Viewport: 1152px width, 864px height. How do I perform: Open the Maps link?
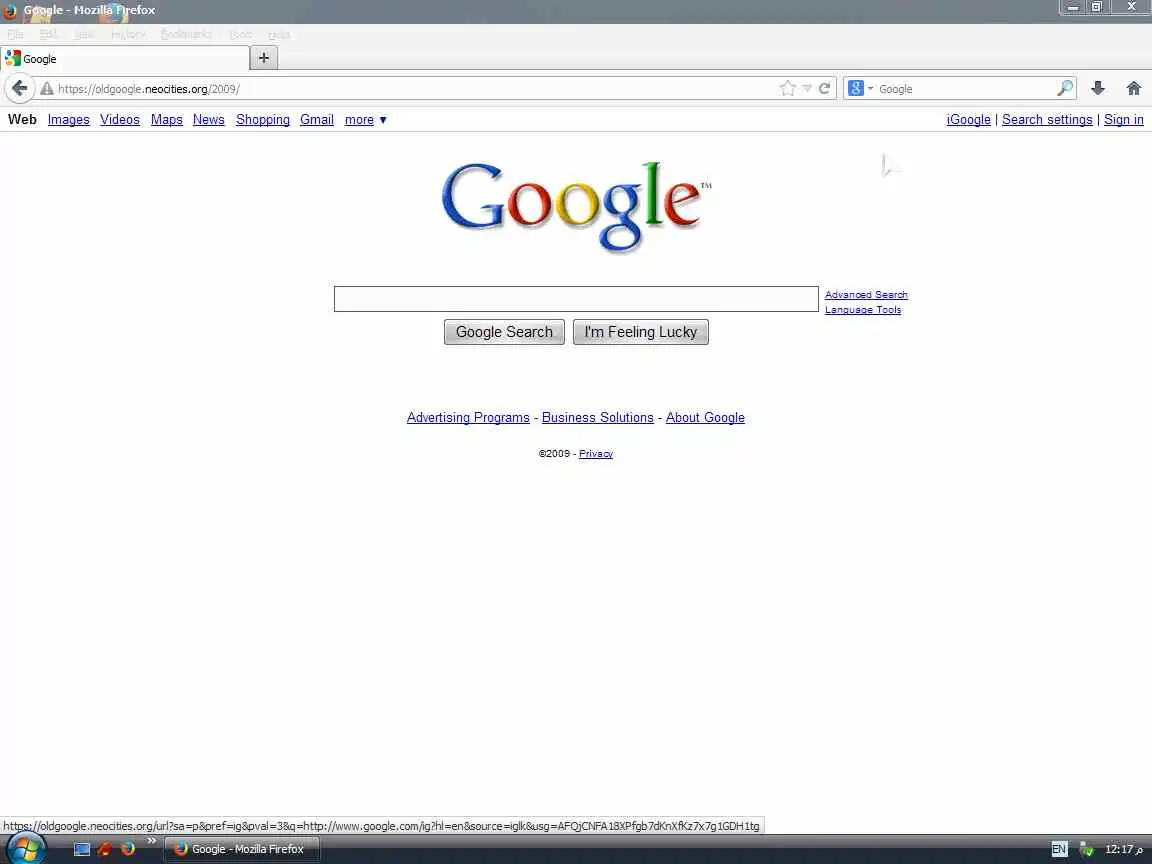click(167, 120)
